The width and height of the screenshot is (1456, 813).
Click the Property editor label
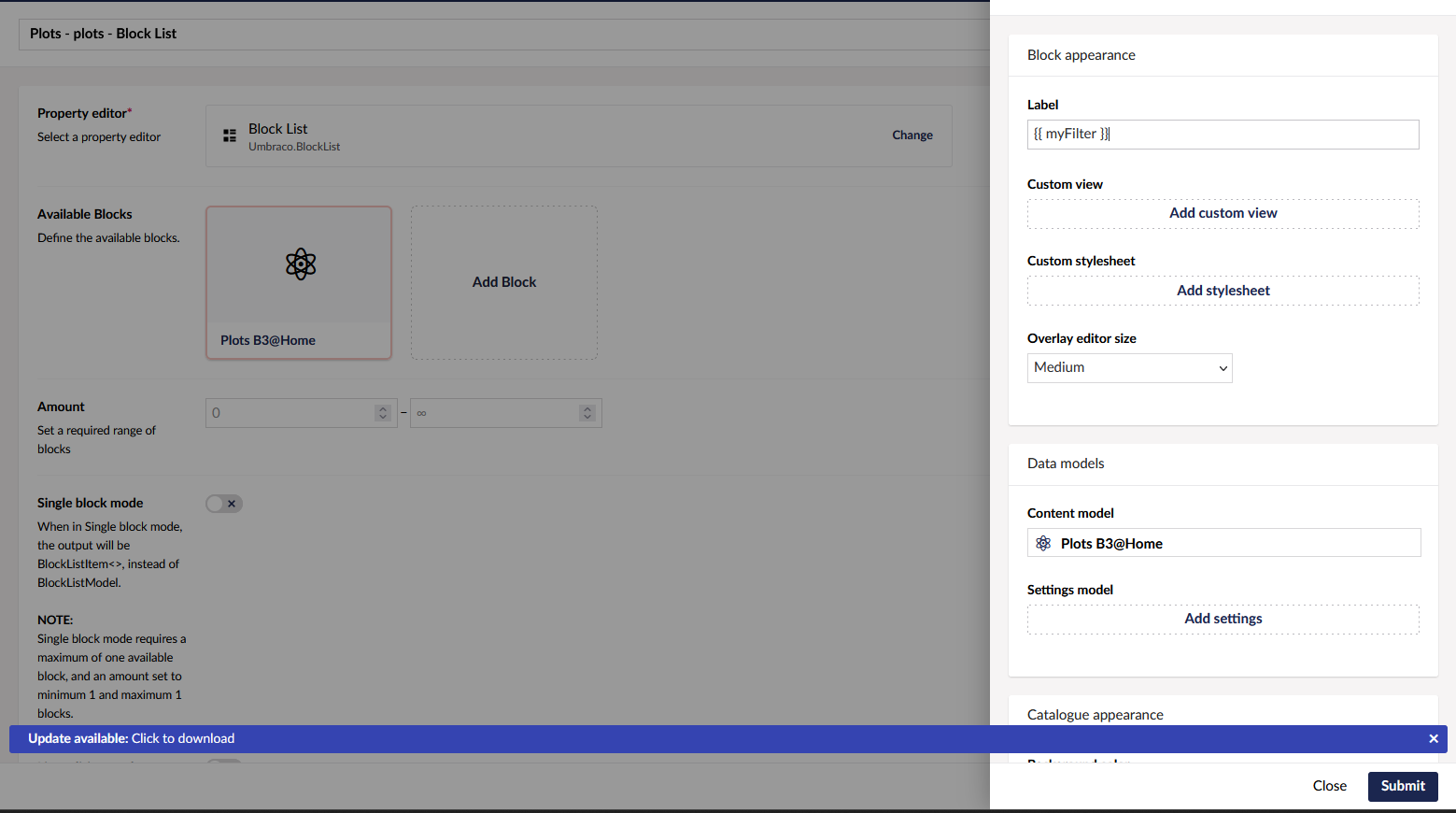[82, 113]
